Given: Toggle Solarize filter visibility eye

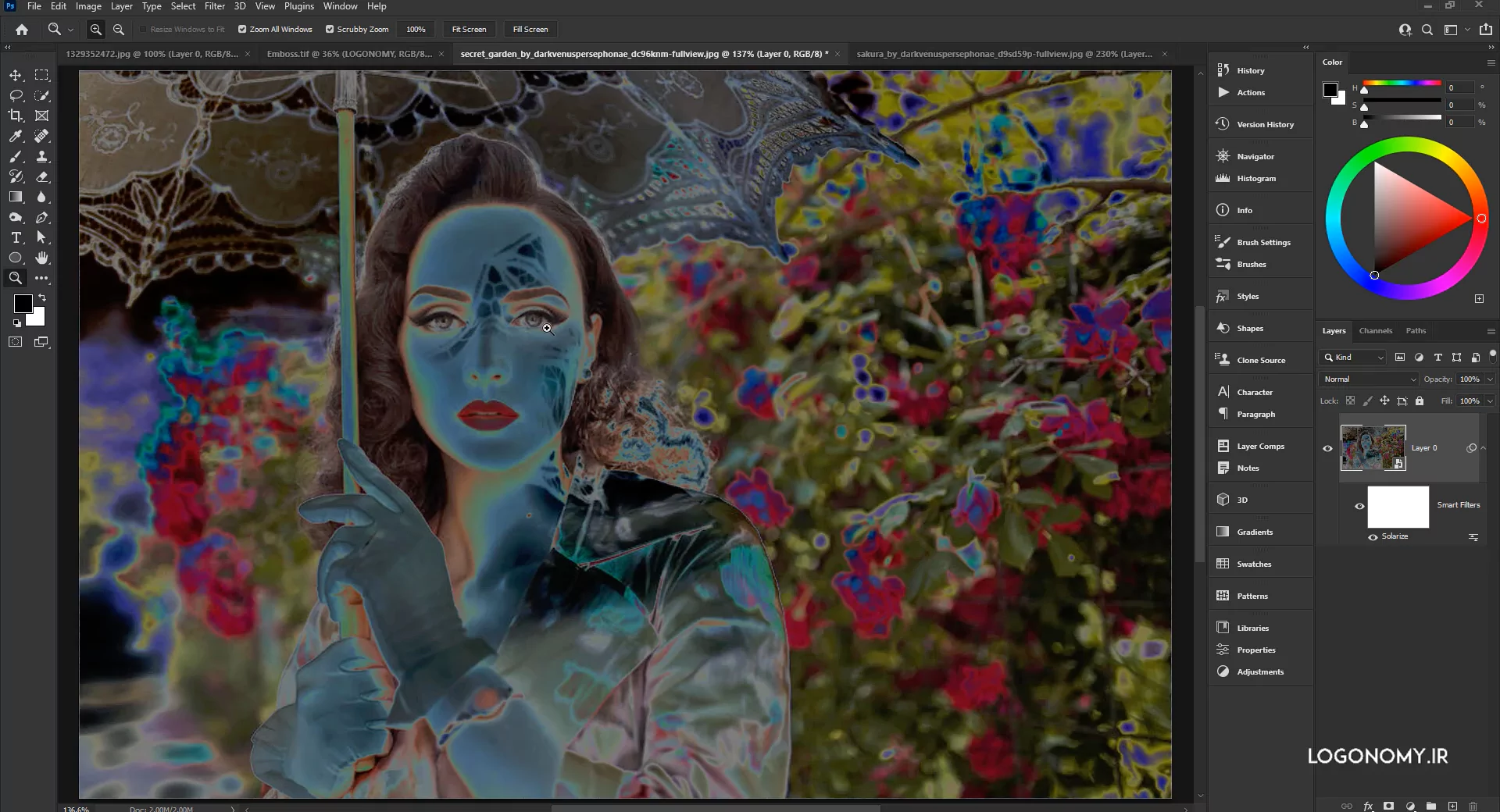Looking at the screenshot, I should click(x=1373, y=536).
